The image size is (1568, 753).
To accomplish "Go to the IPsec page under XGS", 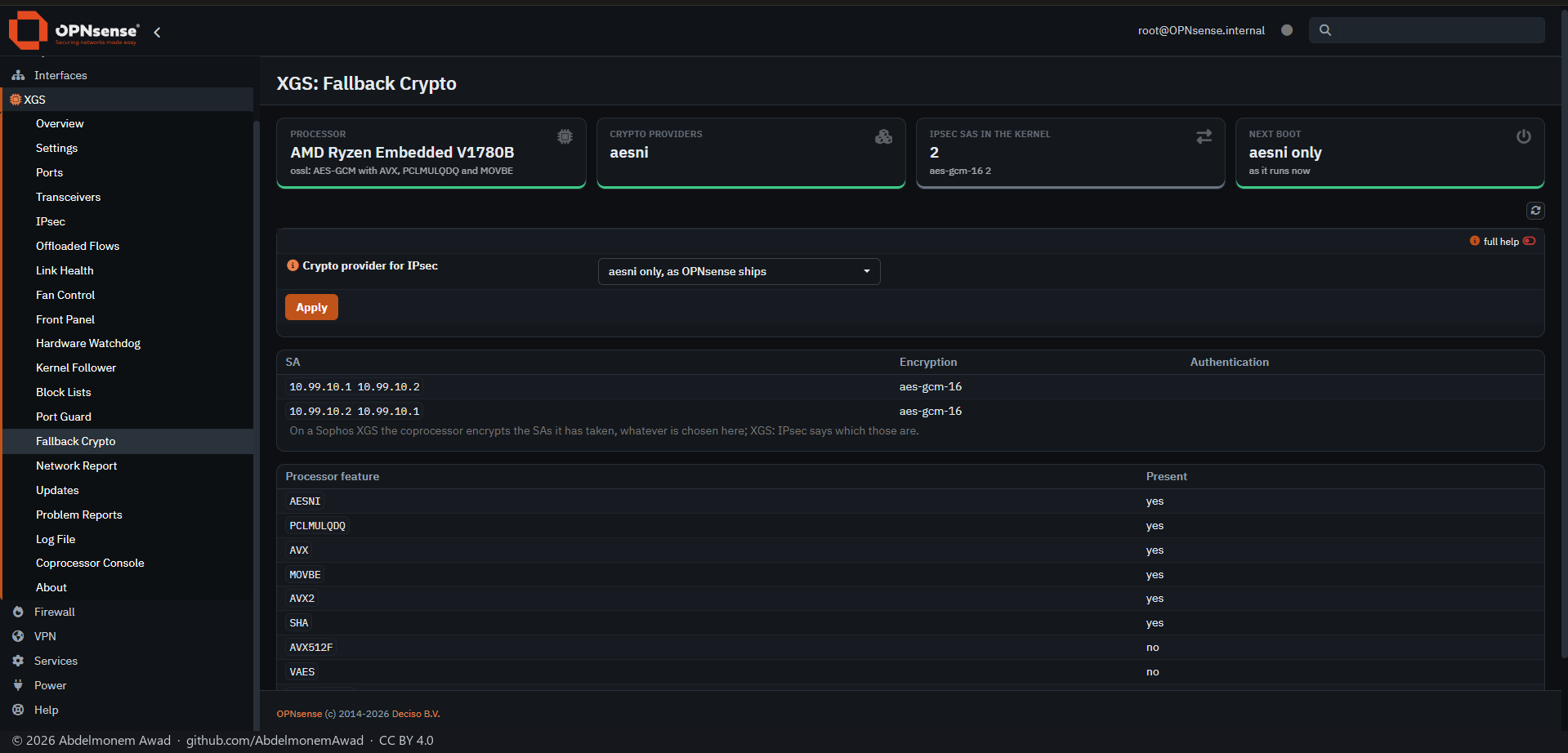I will [x=51, y=221].
